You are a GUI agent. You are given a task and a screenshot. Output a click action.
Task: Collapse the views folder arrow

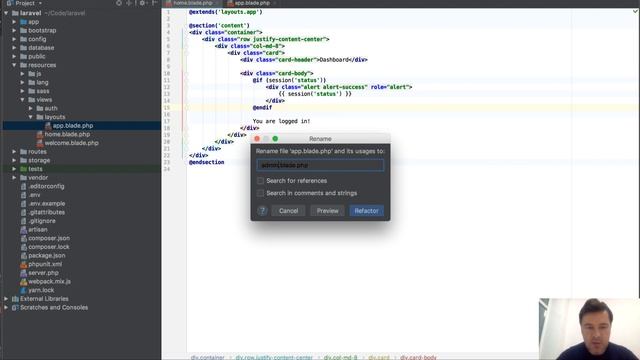pyautogui.click(x=23, y=100)
